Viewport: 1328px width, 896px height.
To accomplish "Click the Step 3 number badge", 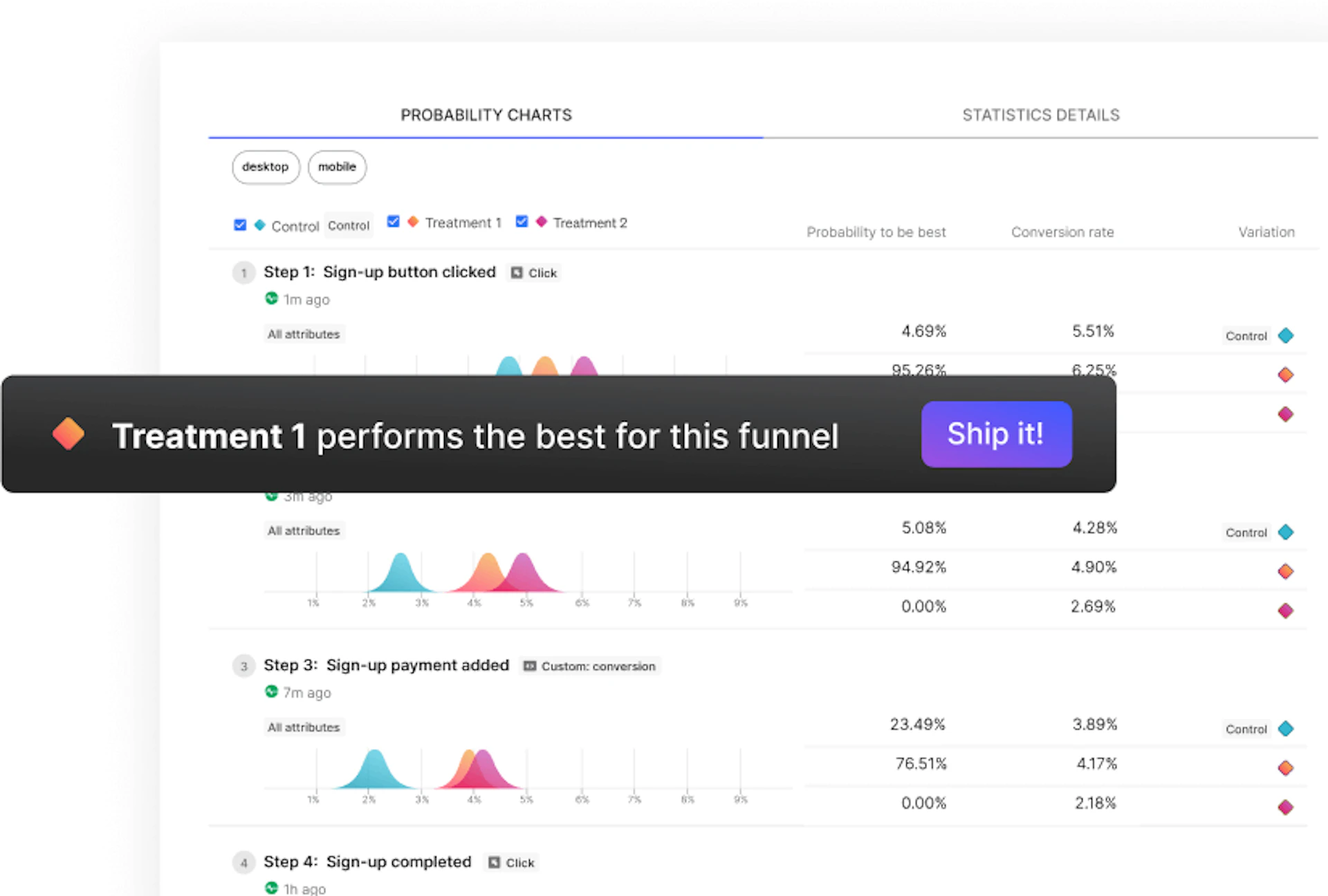I will (x=243, y=666).
